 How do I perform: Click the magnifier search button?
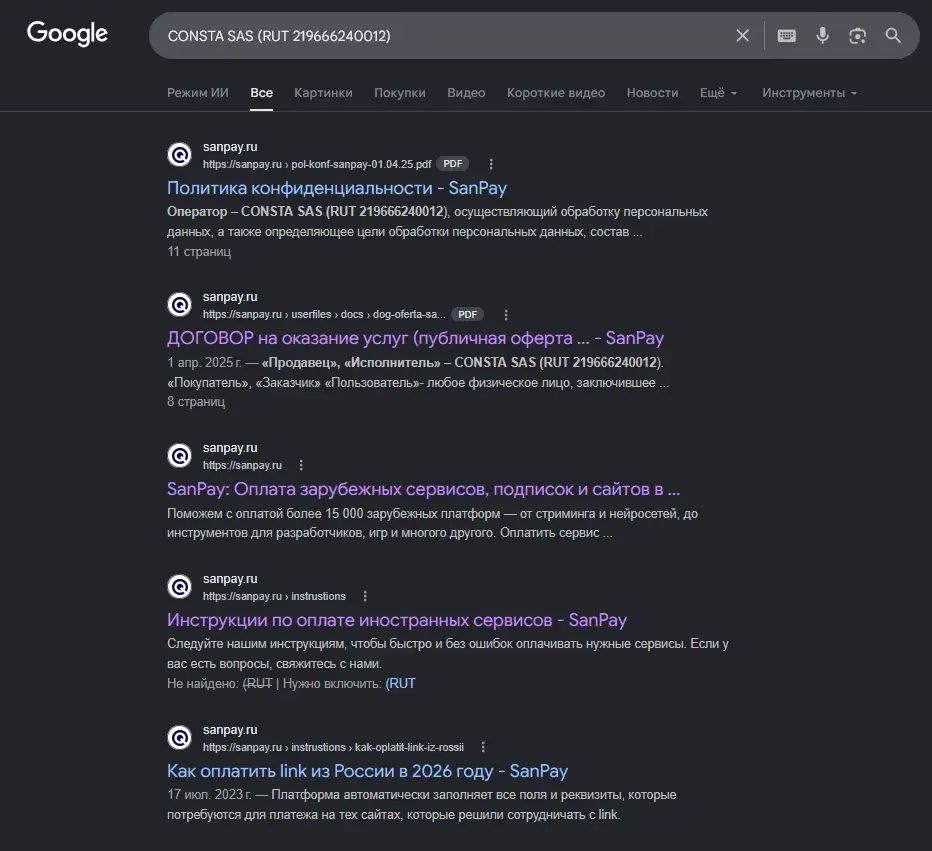pos(893,36)
